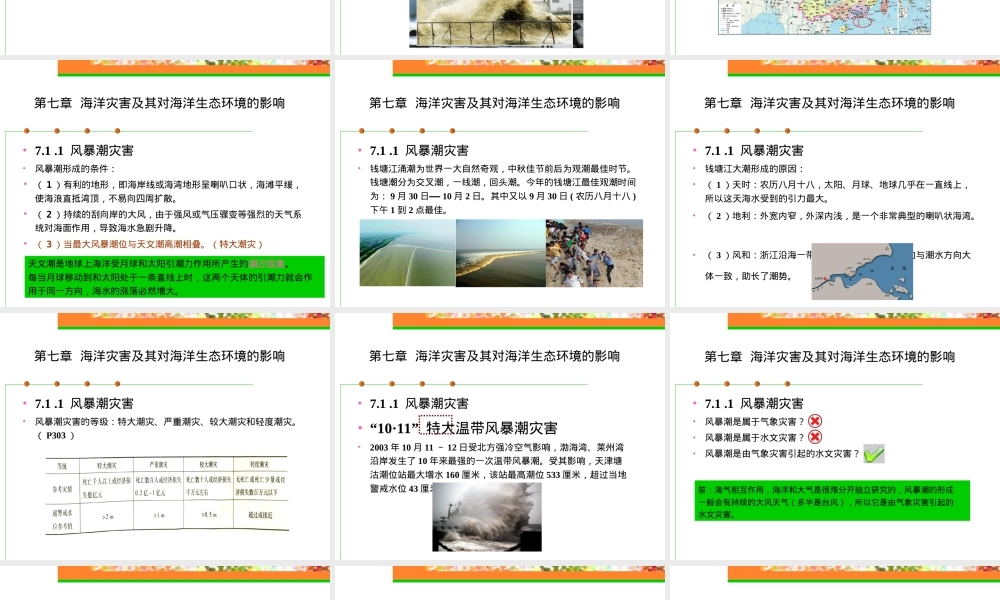1000x600 pixels.
Task: Click bullet （1）有利的地形
Action: point(168,191)
